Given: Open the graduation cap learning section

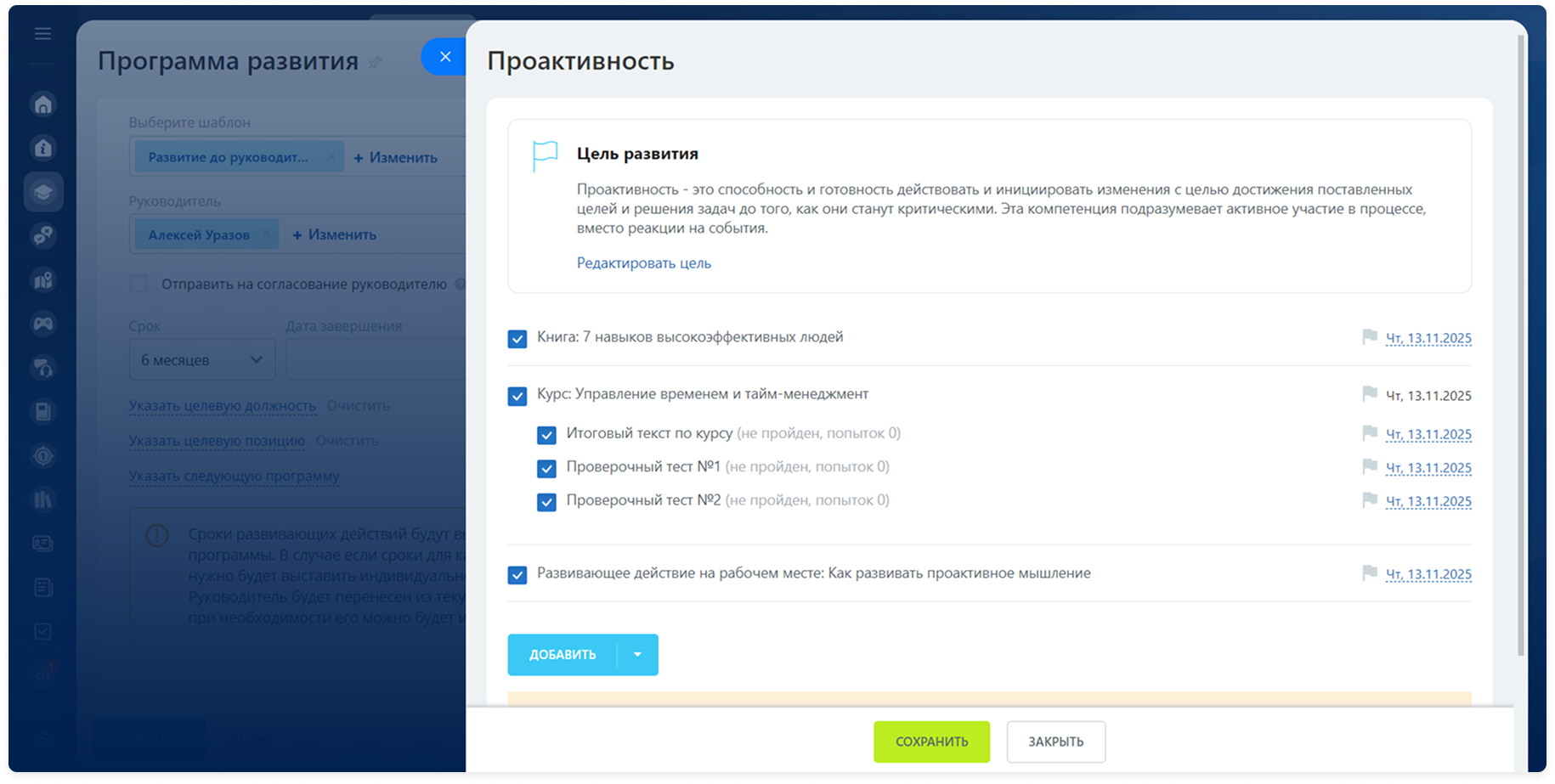Looking at the screenshot, I should [x=43, y=192].
